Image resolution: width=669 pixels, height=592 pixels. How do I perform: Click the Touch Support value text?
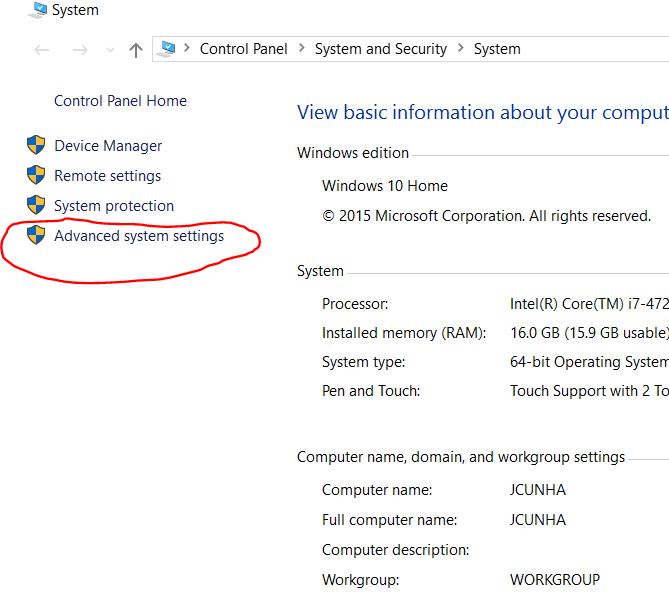click(589, 391)
